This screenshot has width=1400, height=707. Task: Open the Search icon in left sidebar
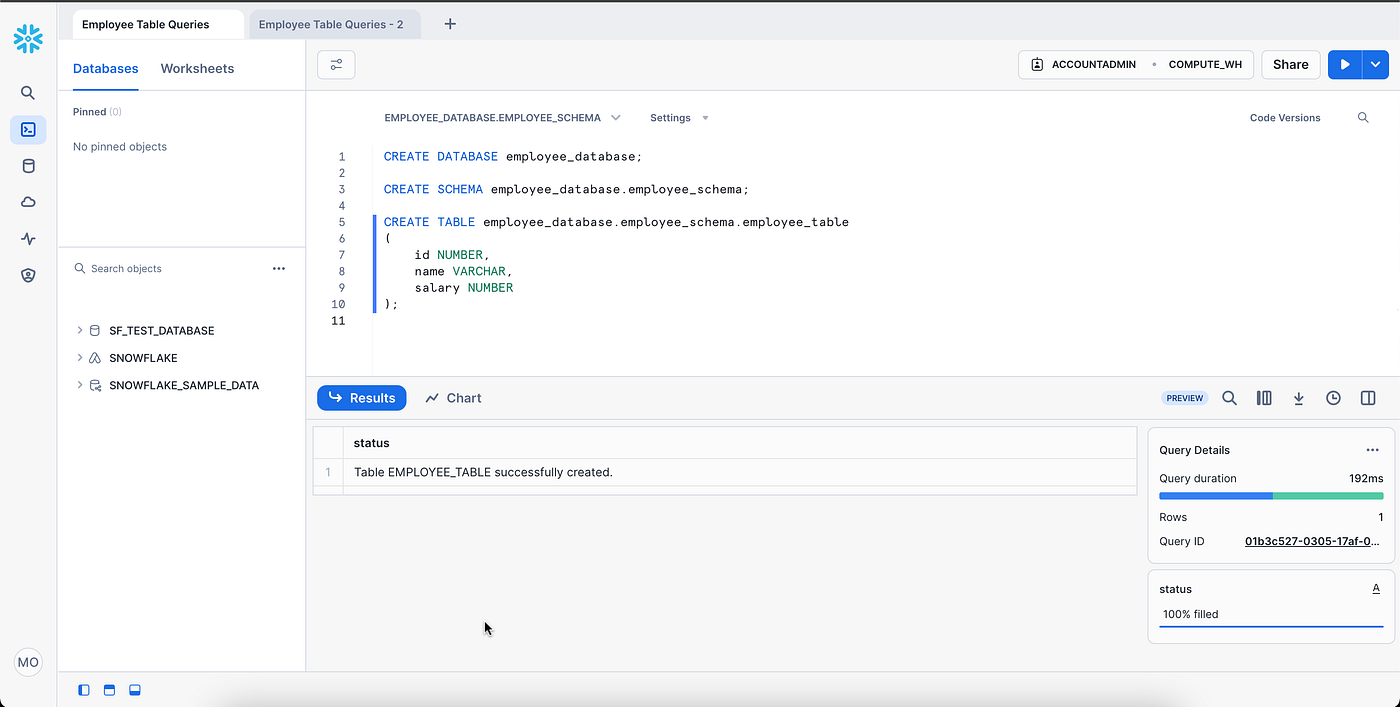(x=28, y=93)
